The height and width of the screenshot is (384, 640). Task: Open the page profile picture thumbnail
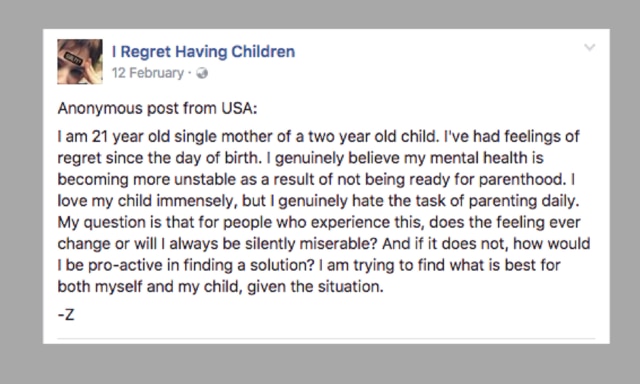[x=80, y=62]
